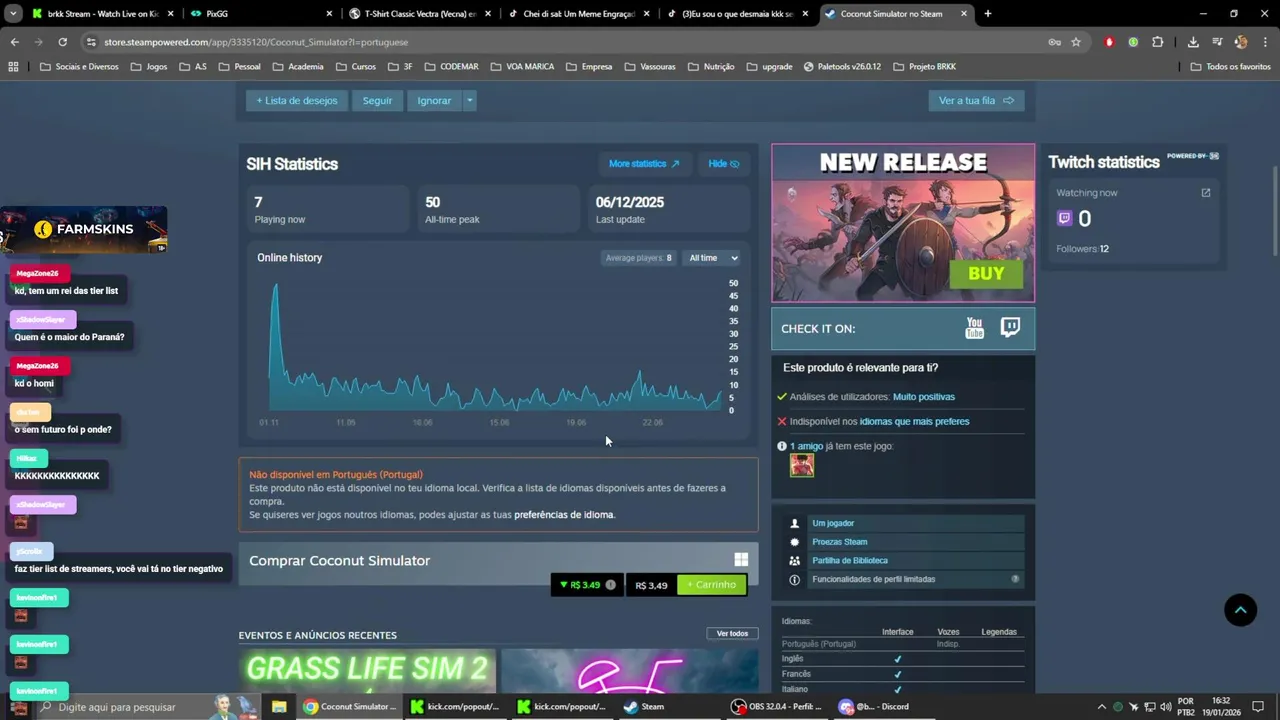This screenshot has height=720, width=1280.
Task: Open File Explorer from the taskbar
Action: point(279,706)
